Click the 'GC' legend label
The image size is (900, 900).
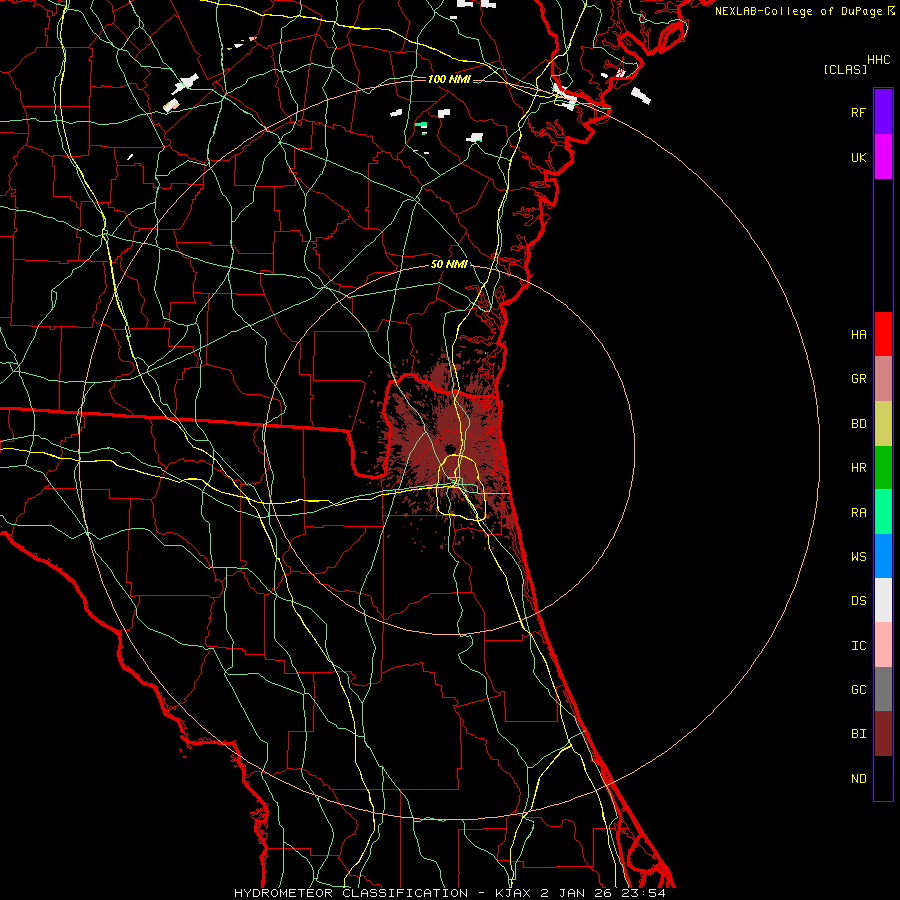(859, 690)
